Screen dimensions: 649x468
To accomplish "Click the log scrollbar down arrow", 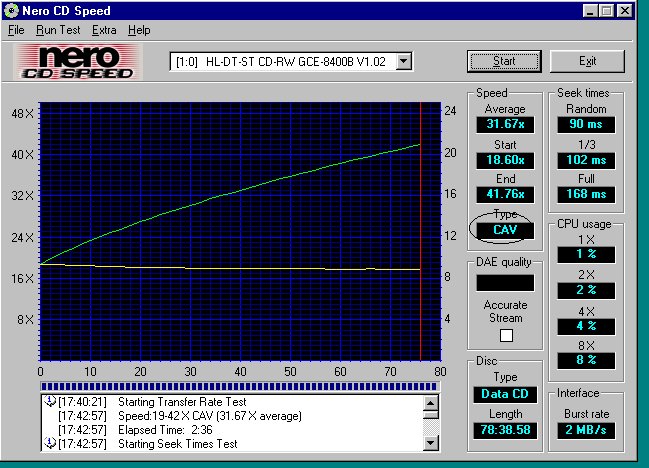I will (x=430, y=443).
